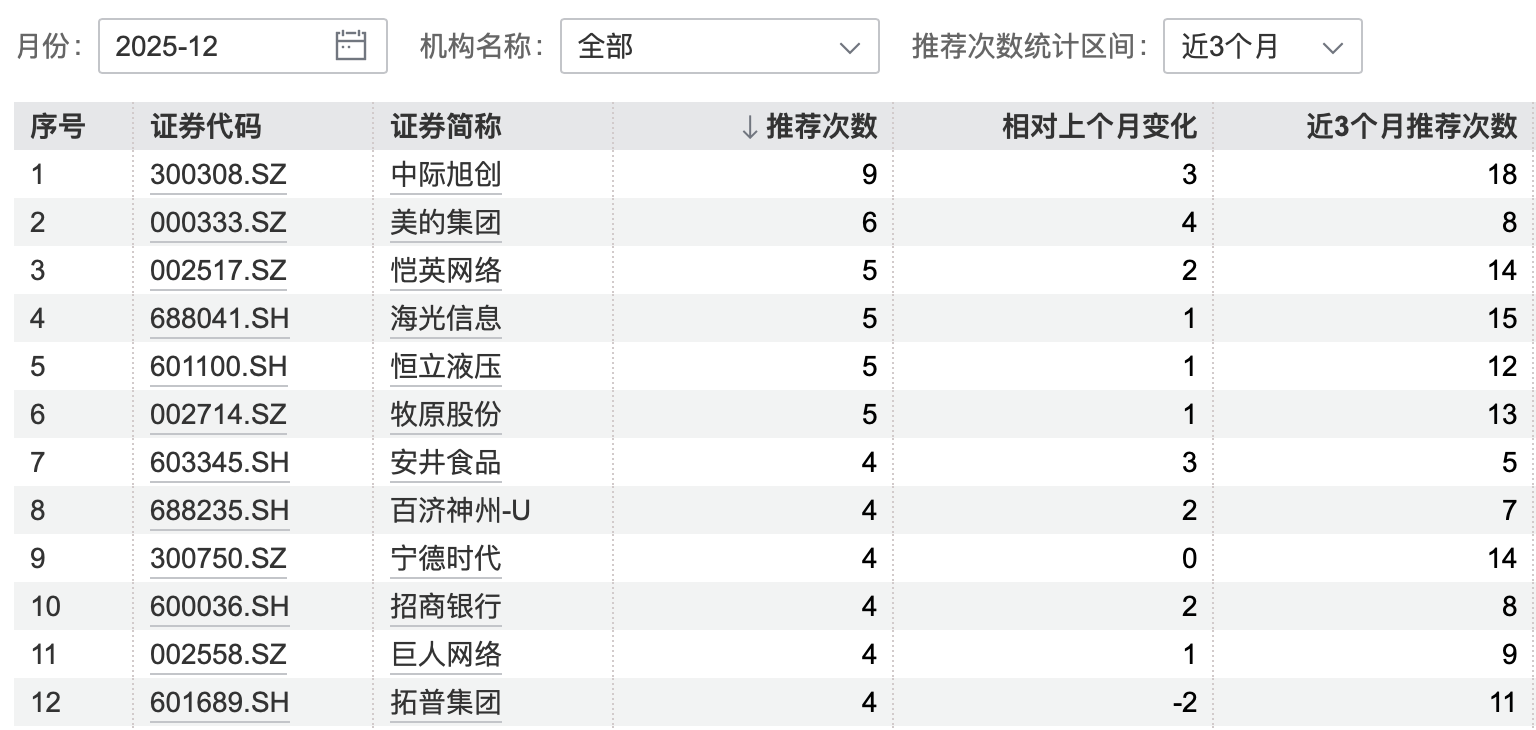Click the 美的集团 link
The image size is (1536, 730).
[x=446, y=223]
